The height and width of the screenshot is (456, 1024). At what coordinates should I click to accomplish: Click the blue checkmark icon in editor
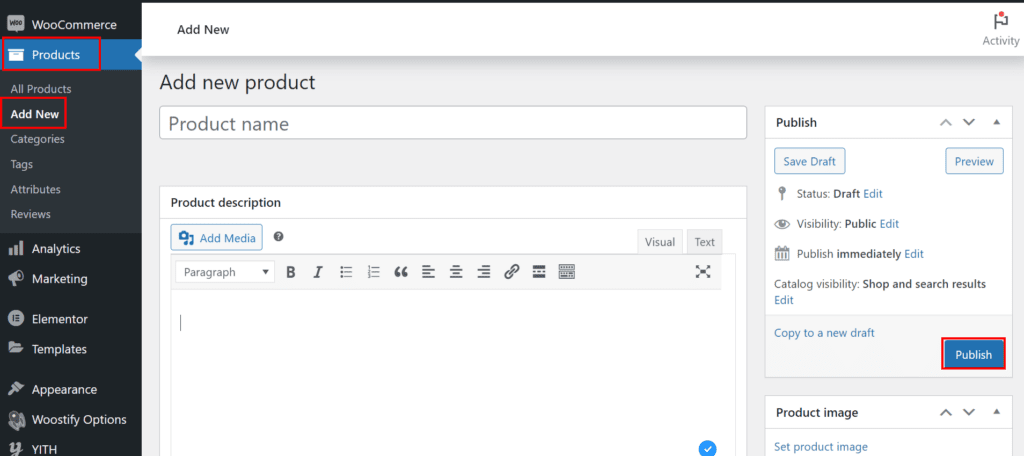pos(707,448)
